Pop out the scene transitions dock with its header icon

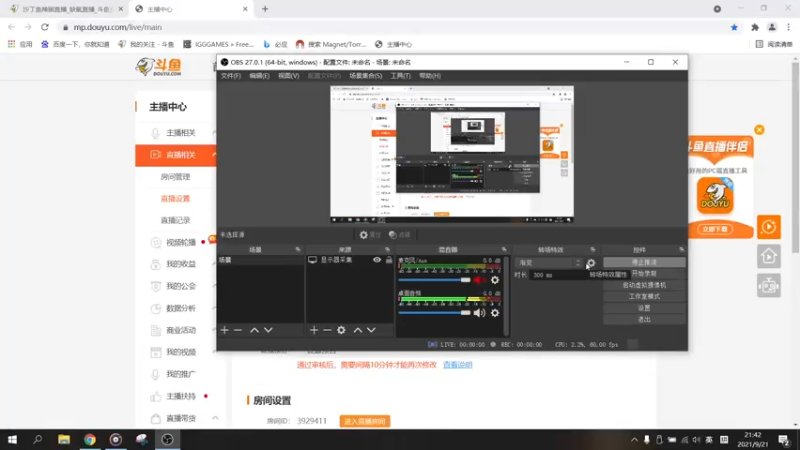point(593,249)
